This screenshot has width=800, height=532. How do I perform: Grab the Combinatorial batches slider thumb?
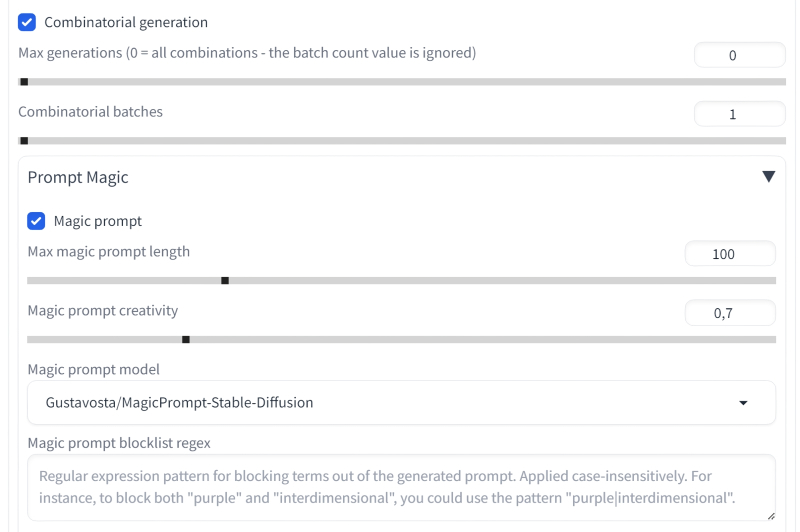24,141
